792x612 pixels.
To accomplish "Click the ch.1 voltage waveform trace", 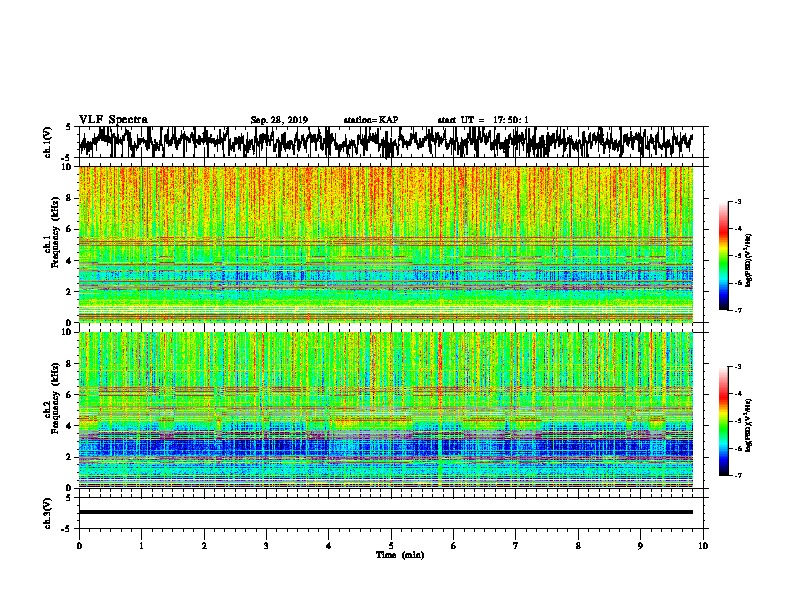I will pos(386,142).
